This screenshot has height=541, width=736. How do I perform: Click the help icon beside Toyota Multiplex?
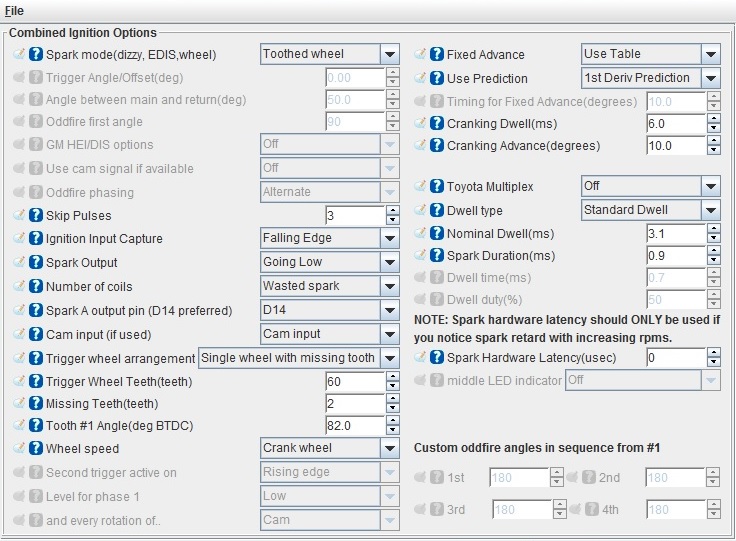[437, 186]
